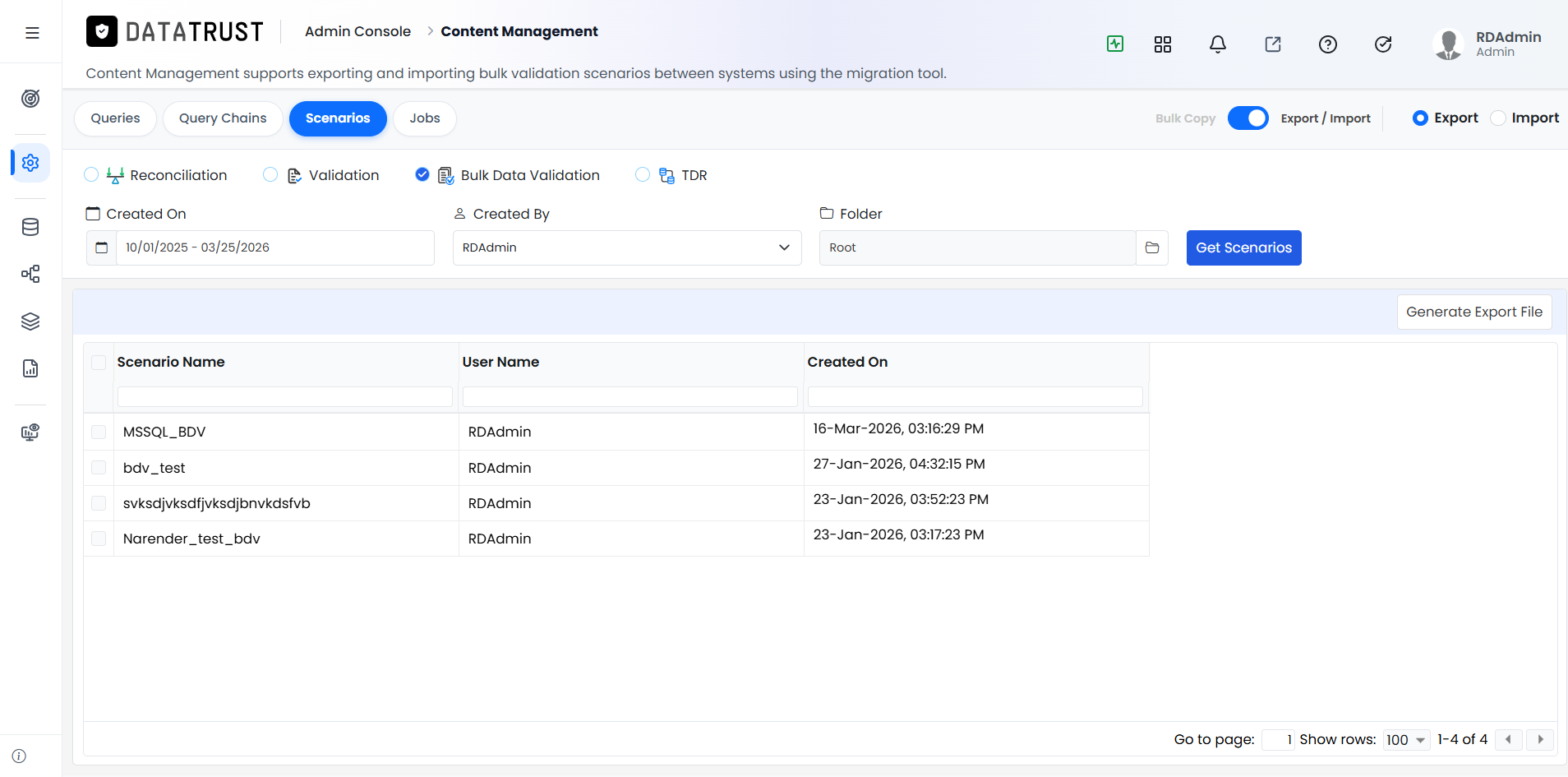Switch to the Jobs tab
1568x777 pixels.
[425, 118]
